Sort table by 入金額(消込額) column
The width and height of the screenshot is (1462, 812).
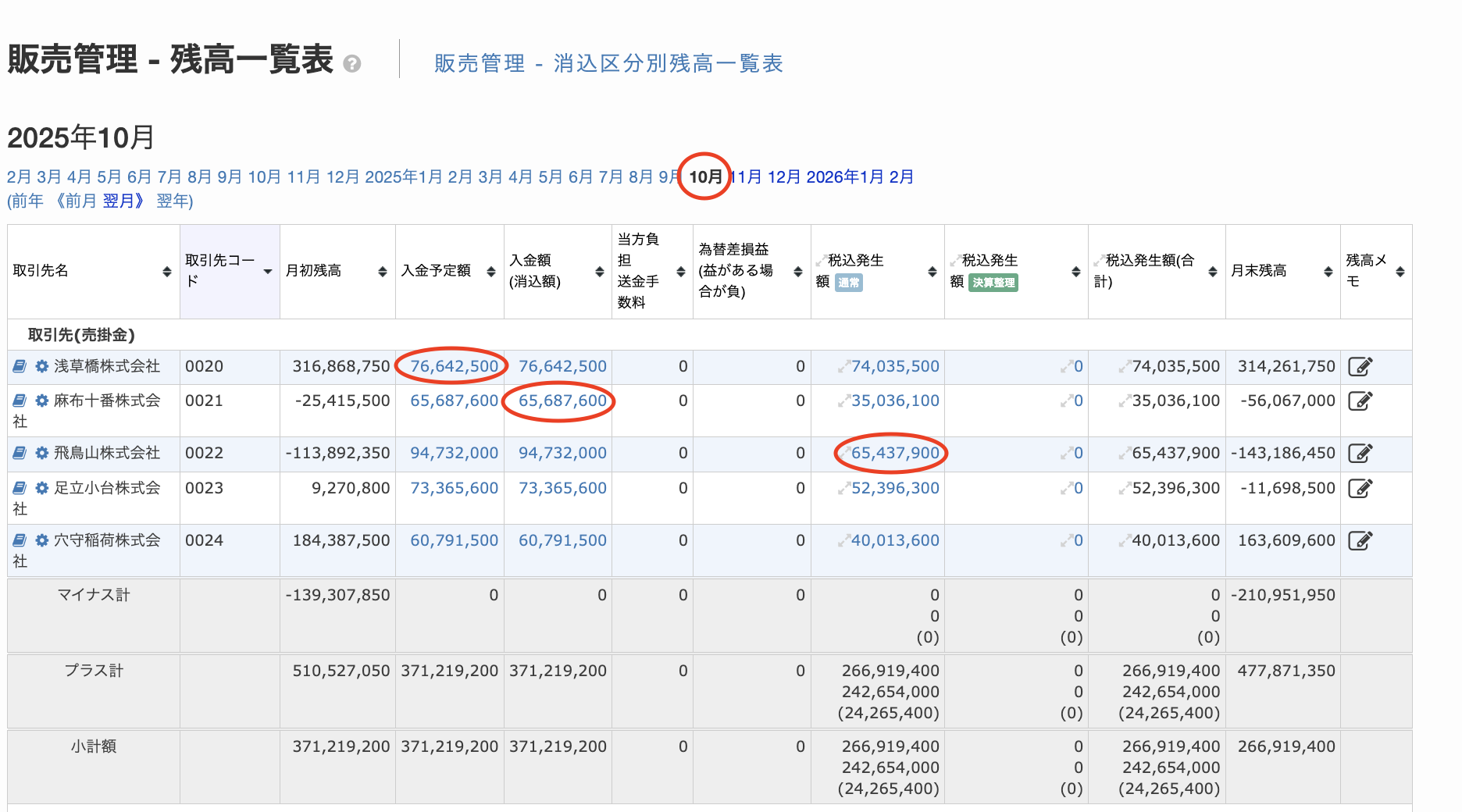(x=600, y=272)
